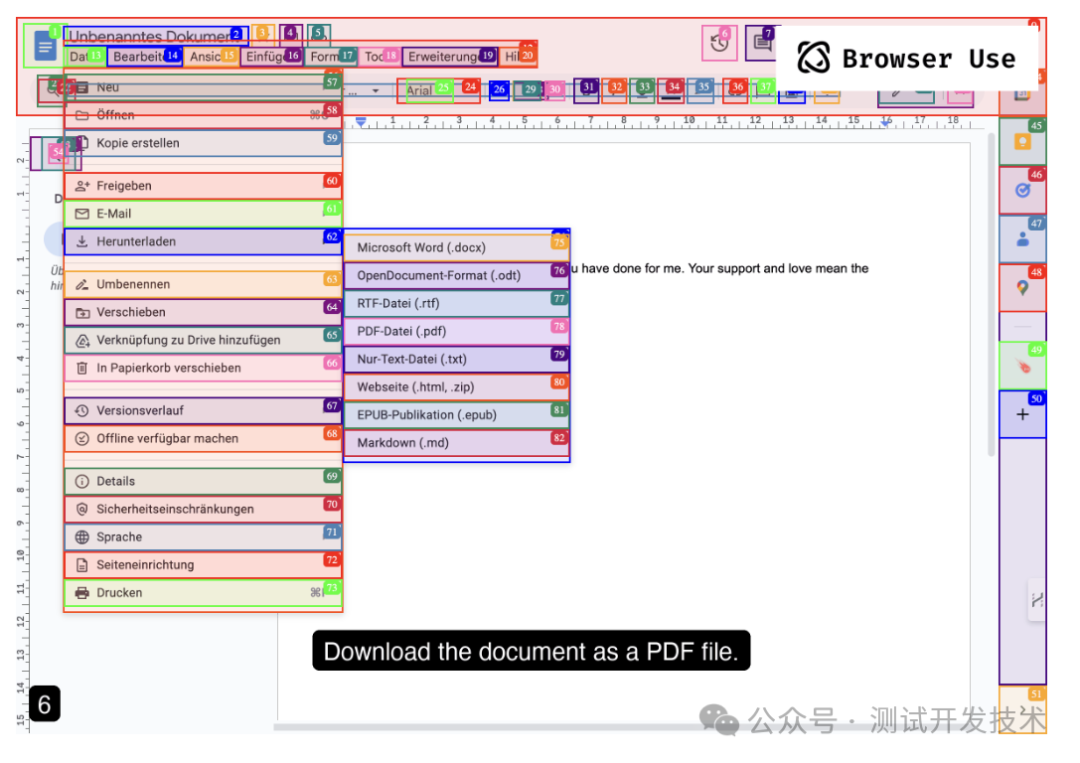Click the document title 'Unbenanntes Dokument'
The height and width of the screenshot is (763, 1080).
148,37
